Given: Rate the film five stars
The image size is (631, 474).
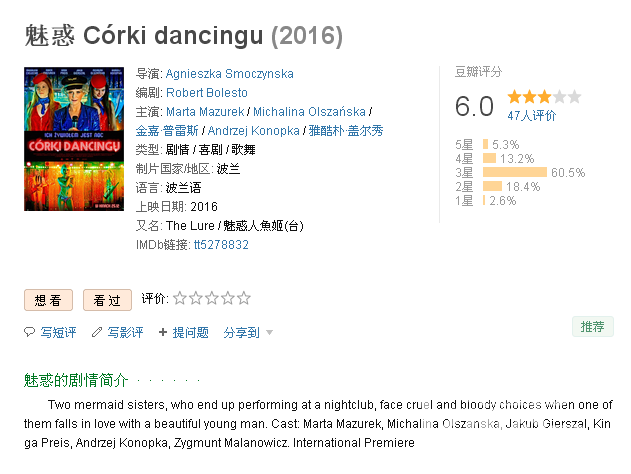Looking at the screenshot, I should [x=243, y=298].
